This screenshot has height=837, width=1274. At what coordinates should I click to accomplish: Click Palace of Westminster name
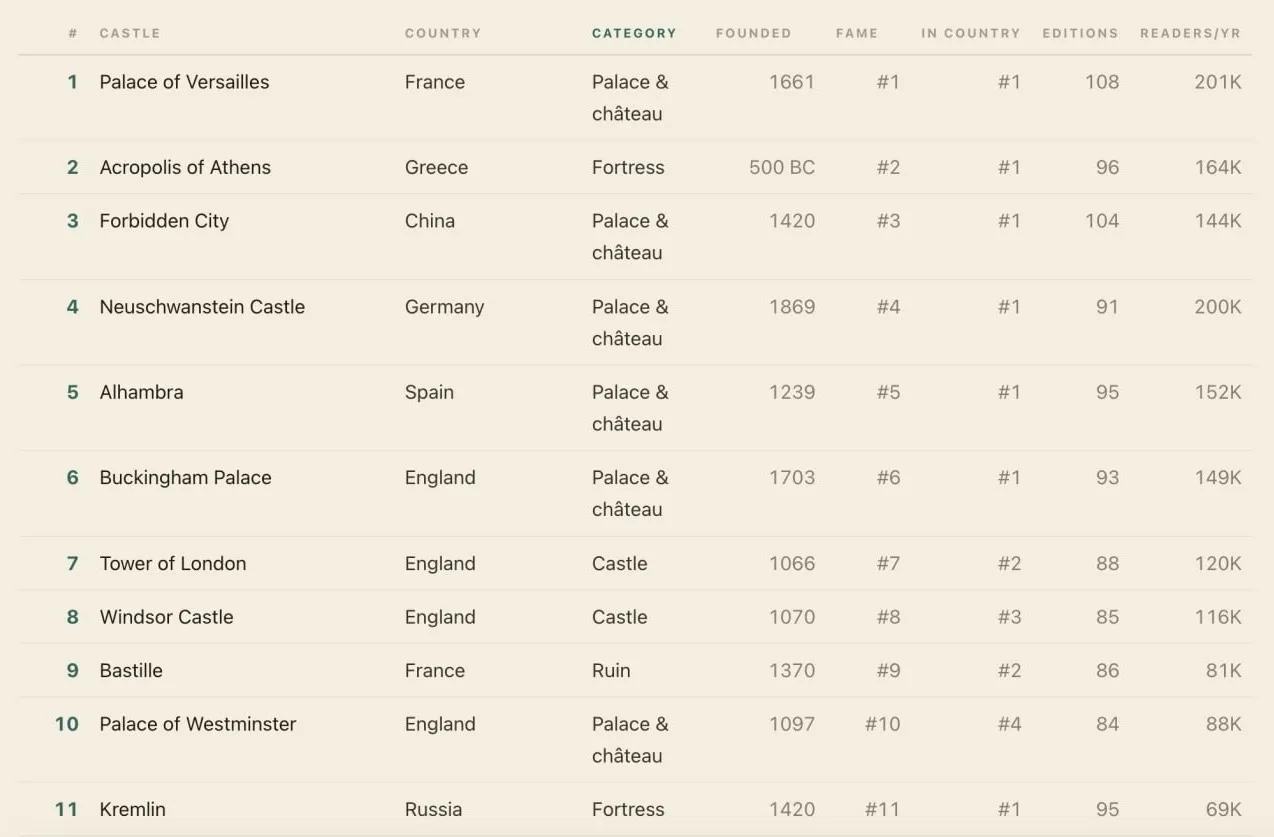tap(198, 724)
